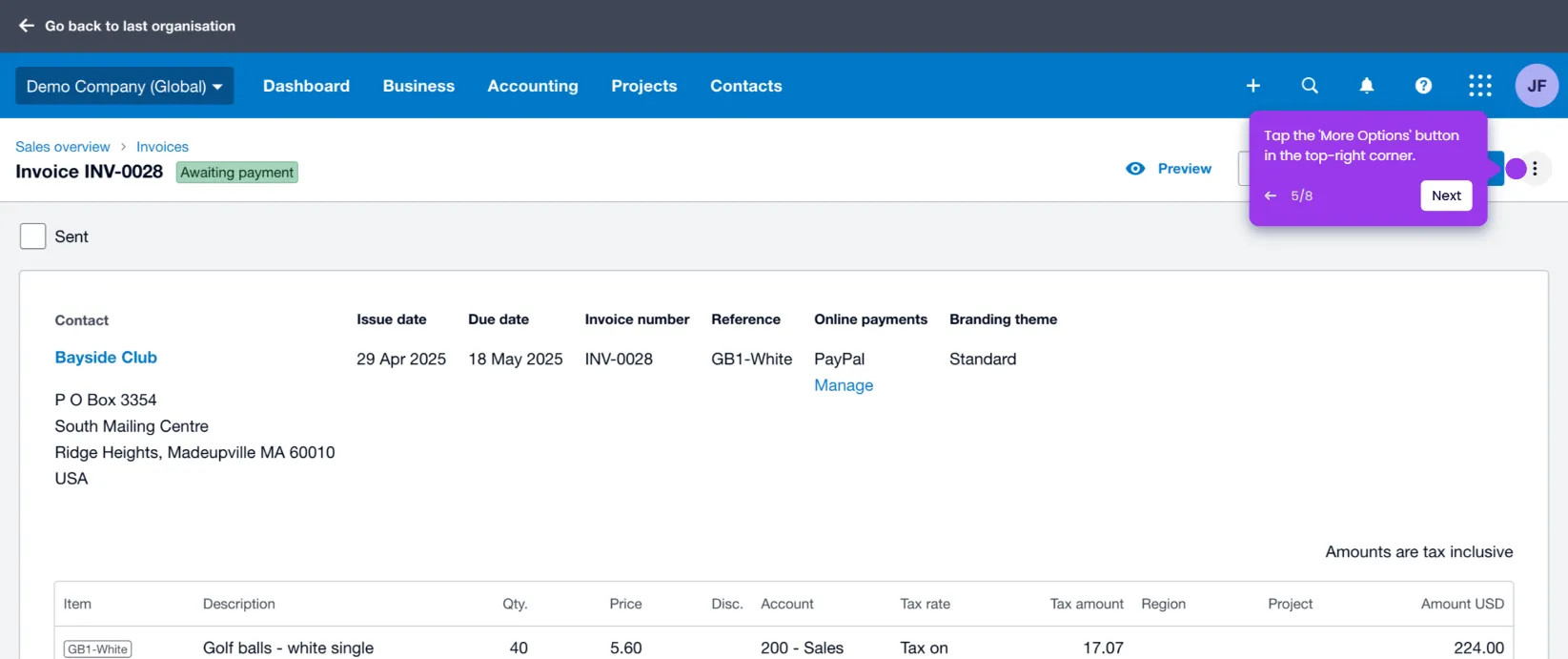Go to Sales overview breadcrumb
Viewport: 1568px width, 659px height.
click(x=63, y=147)
